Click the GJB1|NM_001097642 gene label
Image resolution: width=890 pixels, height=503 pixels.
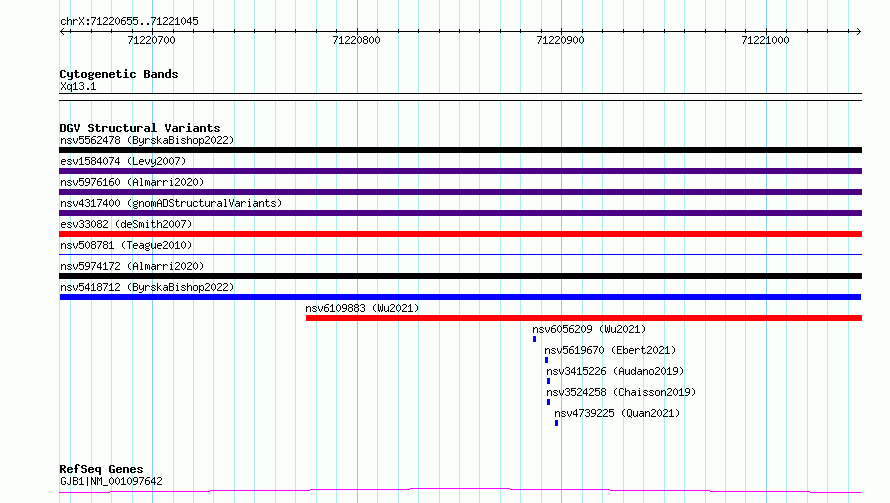(x=111, y=481)
